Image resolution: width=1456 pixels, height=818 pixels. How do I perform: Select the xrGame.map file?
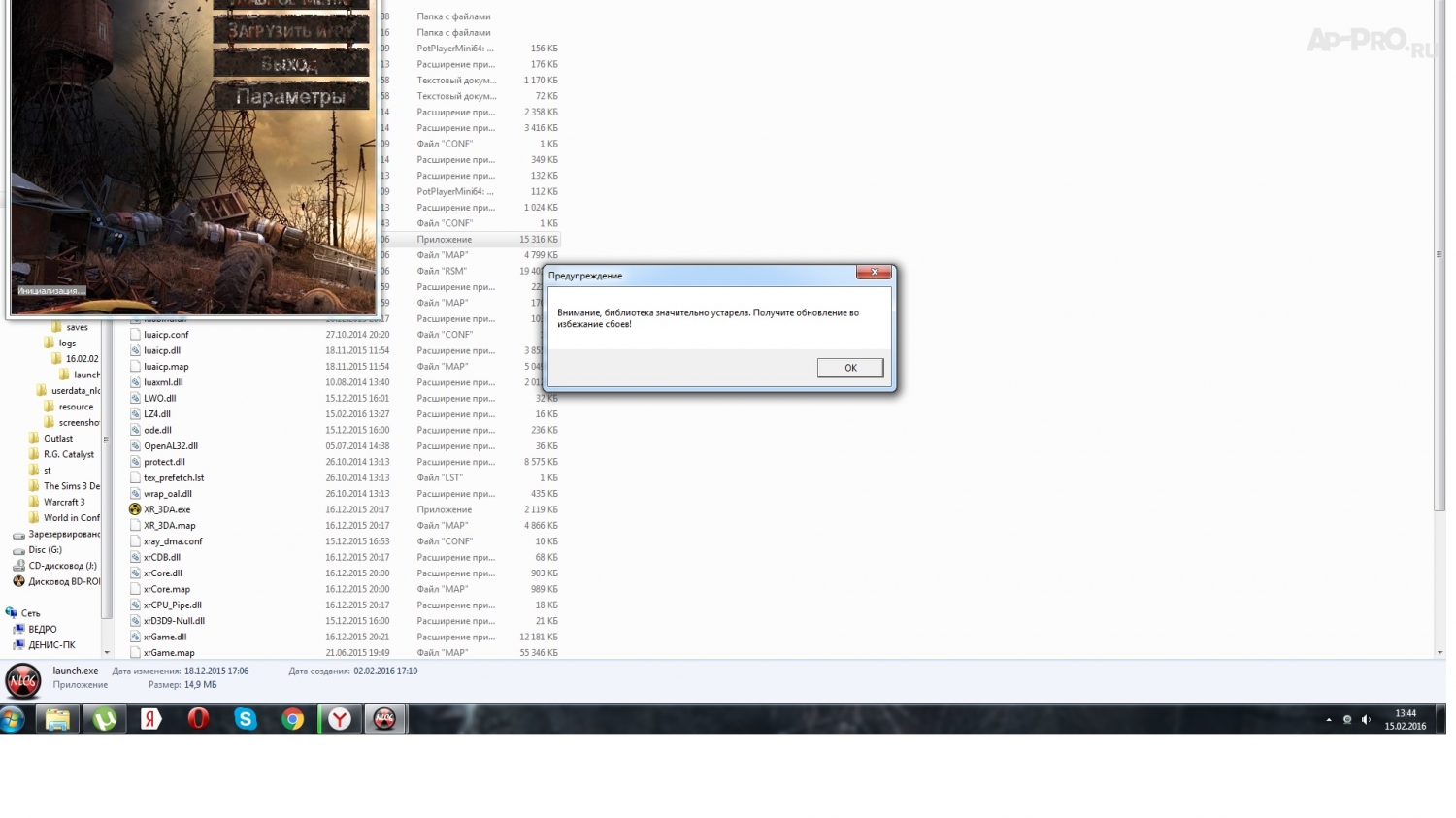[169, 653]
